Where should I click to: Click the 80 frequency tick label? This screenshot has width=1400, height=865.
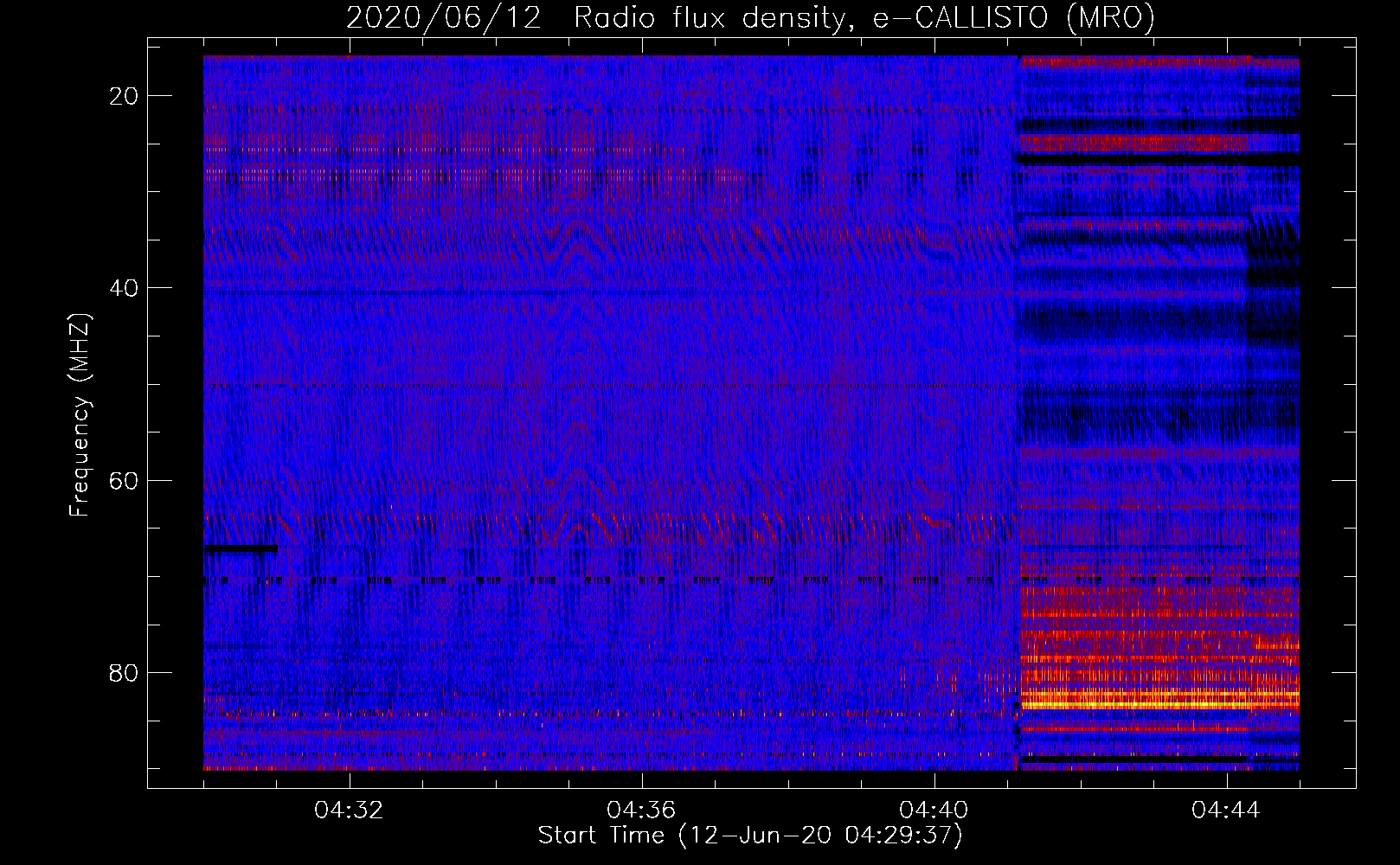point(124,672)
